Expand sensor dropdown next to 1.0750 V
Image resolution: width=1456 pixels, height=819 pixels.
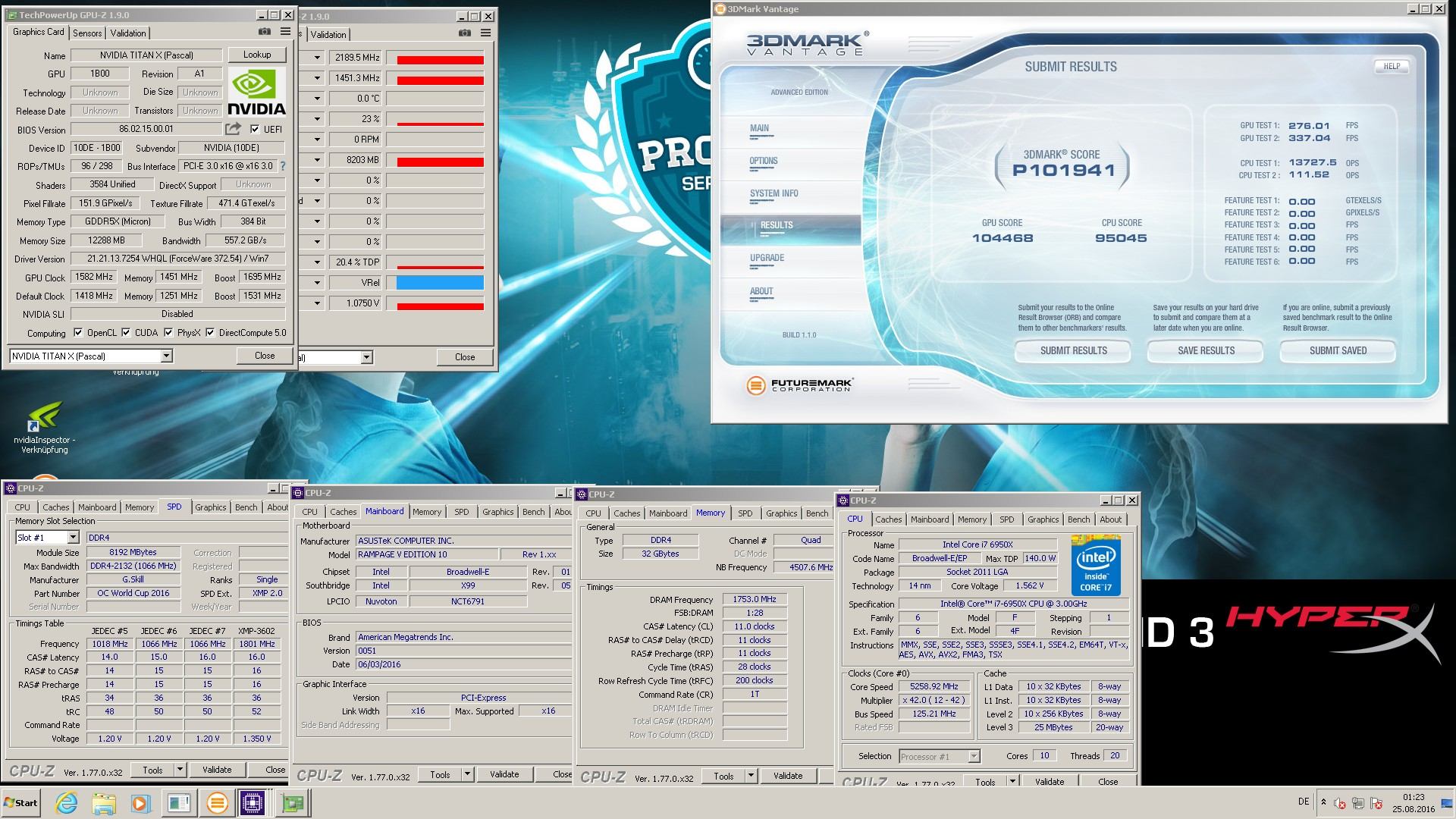pyautogui.click(x=317, y=303)
